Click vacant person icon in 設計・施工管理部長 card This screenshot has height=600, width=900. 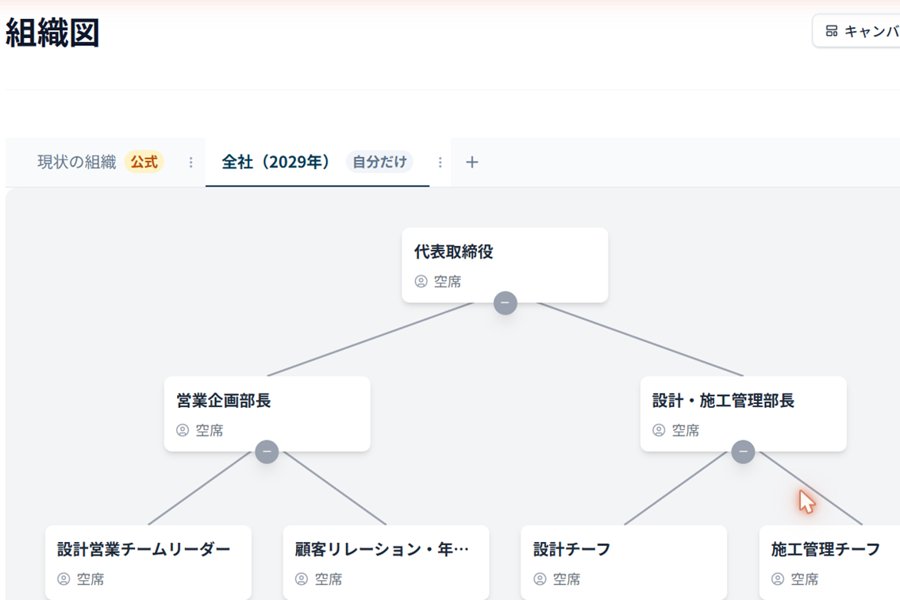(659, 430)
